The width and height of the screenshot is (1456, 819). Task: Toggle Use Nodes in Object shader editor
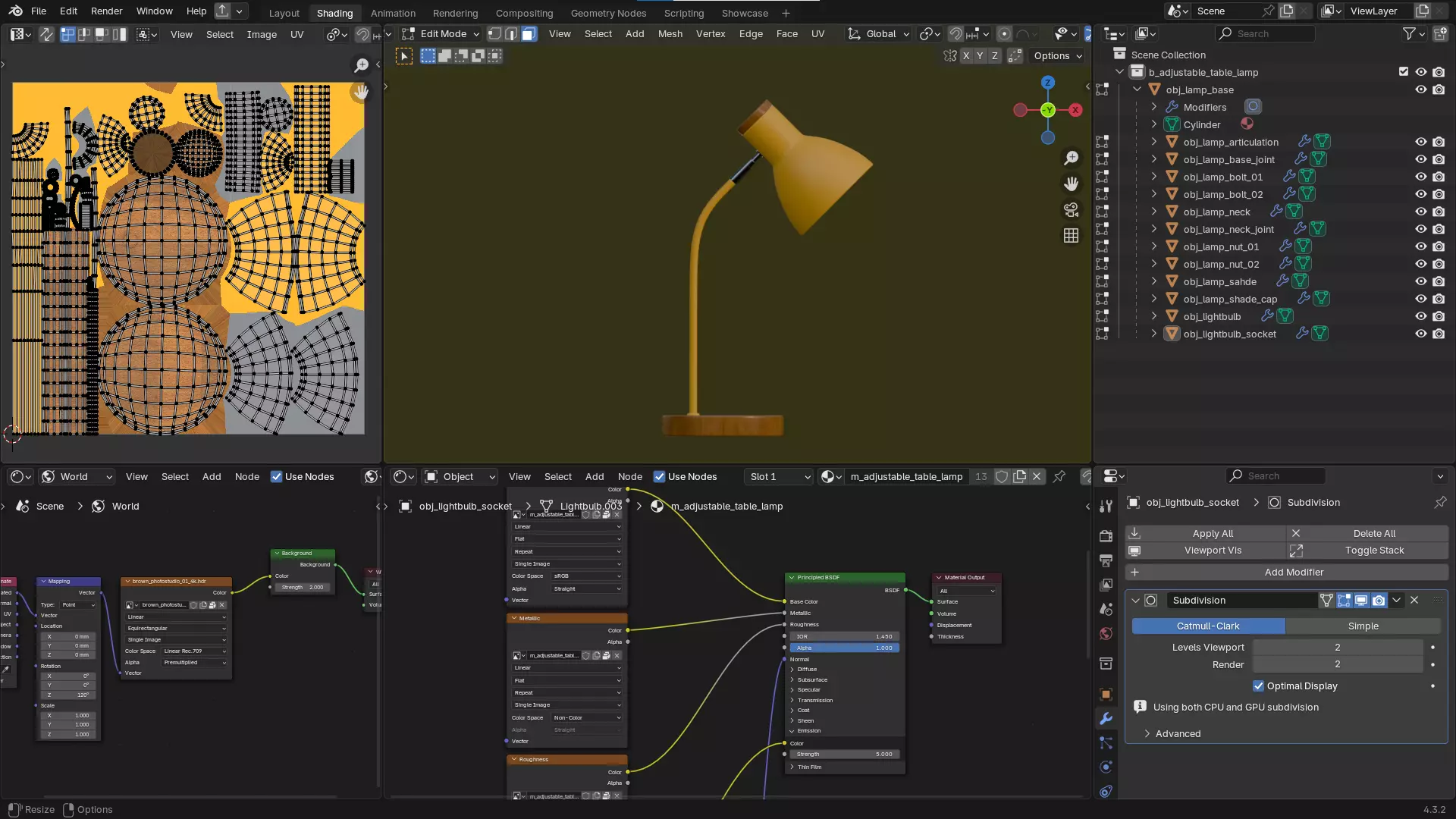[659, 476]
